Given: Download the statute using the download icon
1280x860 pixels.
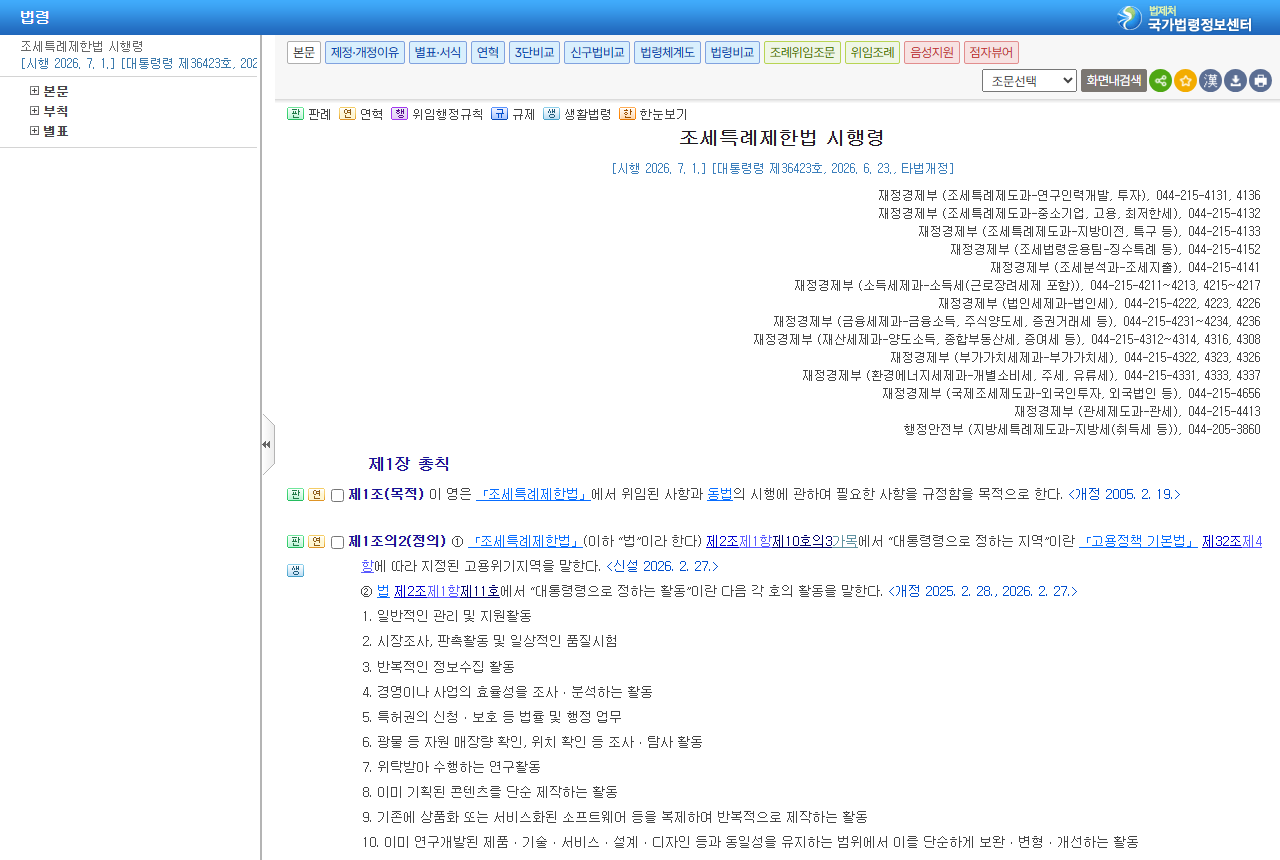Looking at the screenshot, I should click(1235, 81).
